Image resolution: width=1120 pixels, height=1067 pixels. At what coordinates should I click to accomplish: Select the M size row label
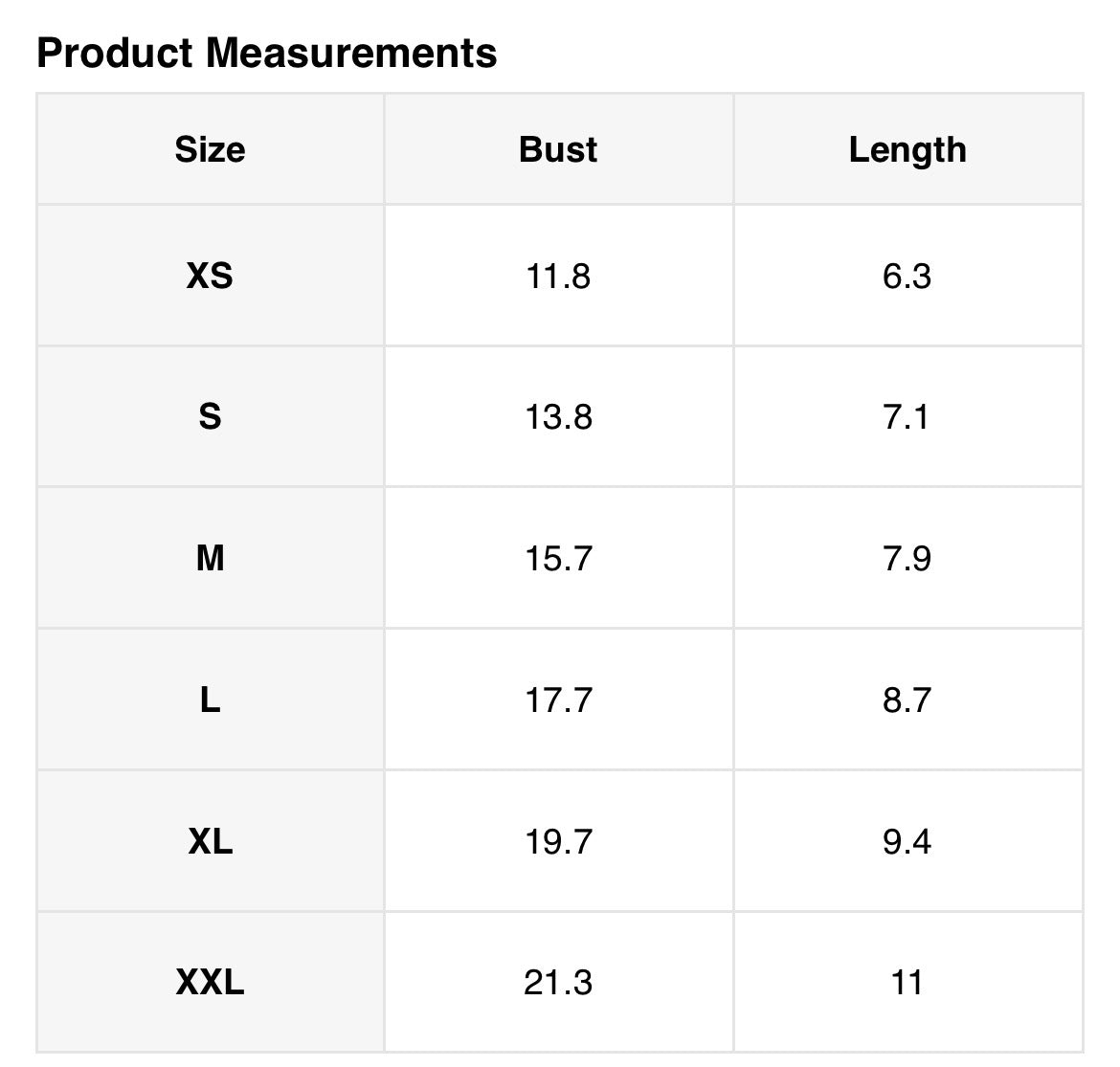pyautogui.click(x=210, y=558)
